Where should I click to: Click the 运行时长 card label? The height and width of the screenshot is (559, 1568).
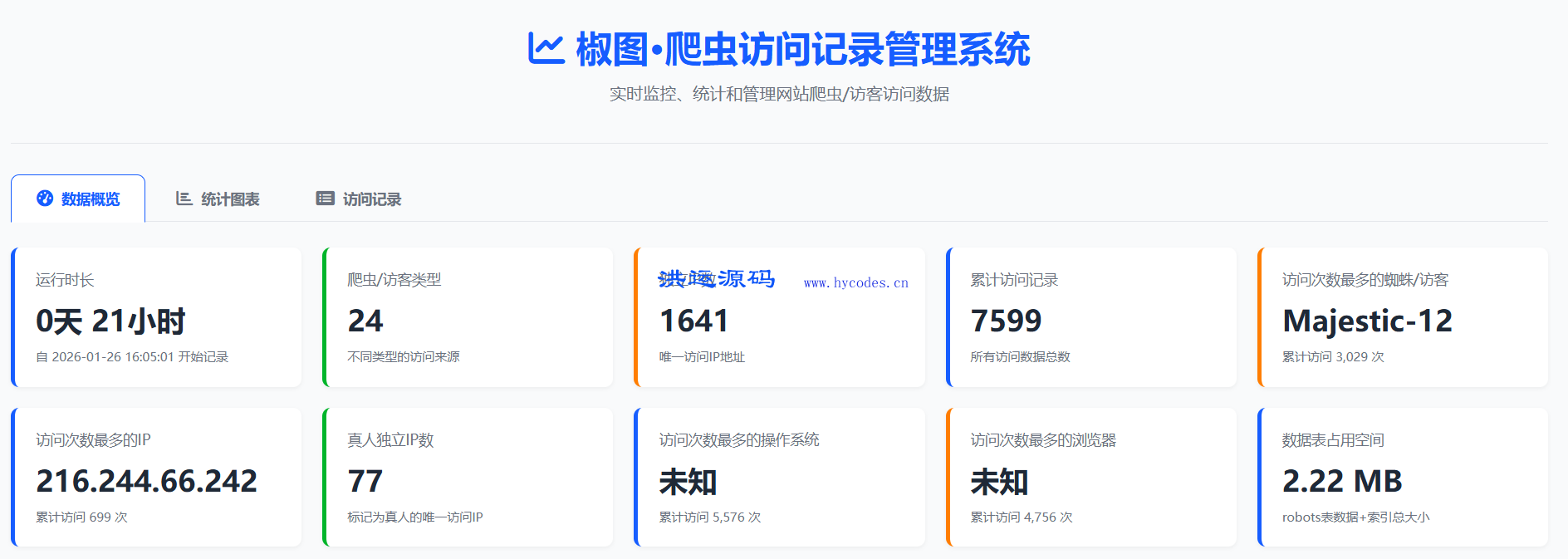coord(65,280)
